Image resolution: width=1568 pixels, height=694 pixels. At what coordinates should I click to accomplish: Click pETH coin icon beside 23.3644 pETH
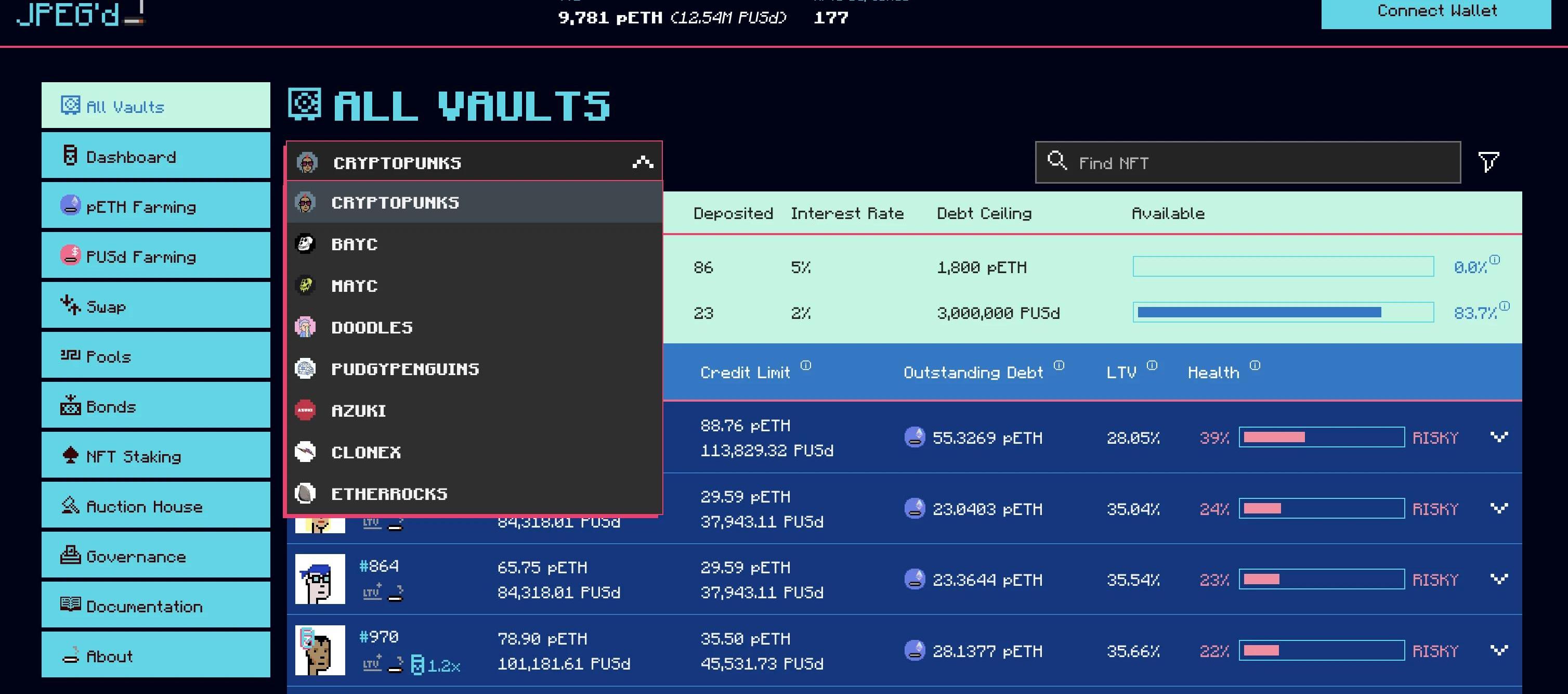(x=914, y=579)
